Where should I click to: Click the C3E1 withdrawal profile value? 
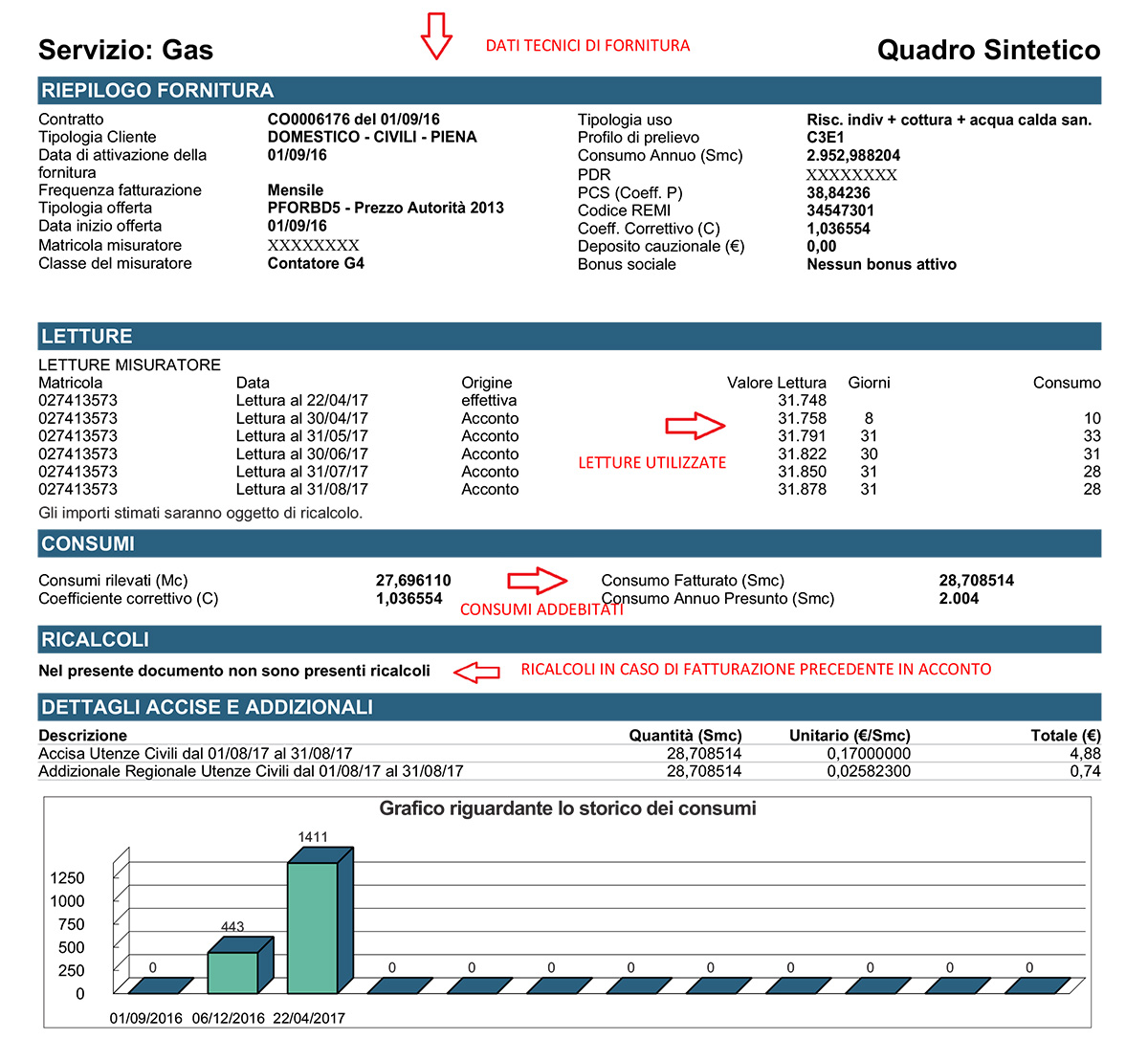[x=826, y=138]
